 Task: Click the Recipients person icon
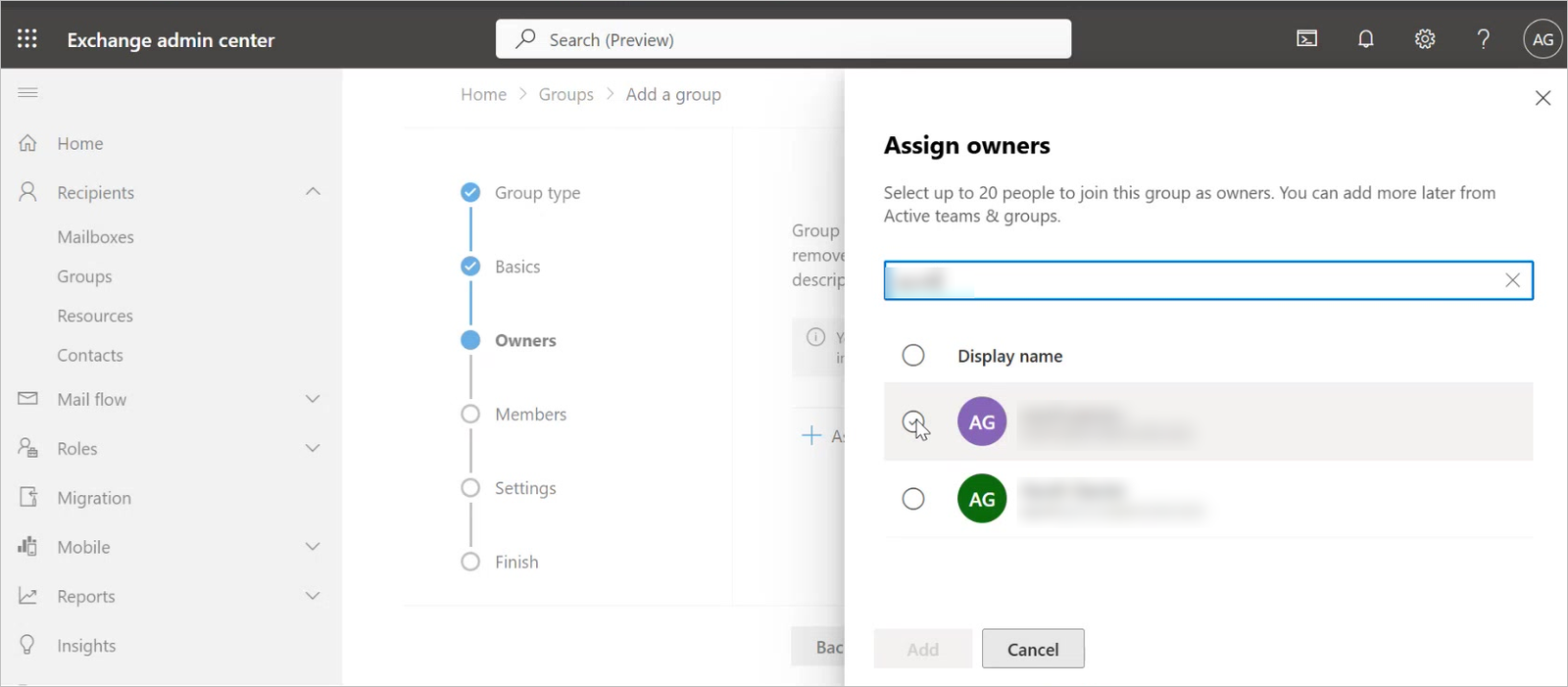[27, 192]
